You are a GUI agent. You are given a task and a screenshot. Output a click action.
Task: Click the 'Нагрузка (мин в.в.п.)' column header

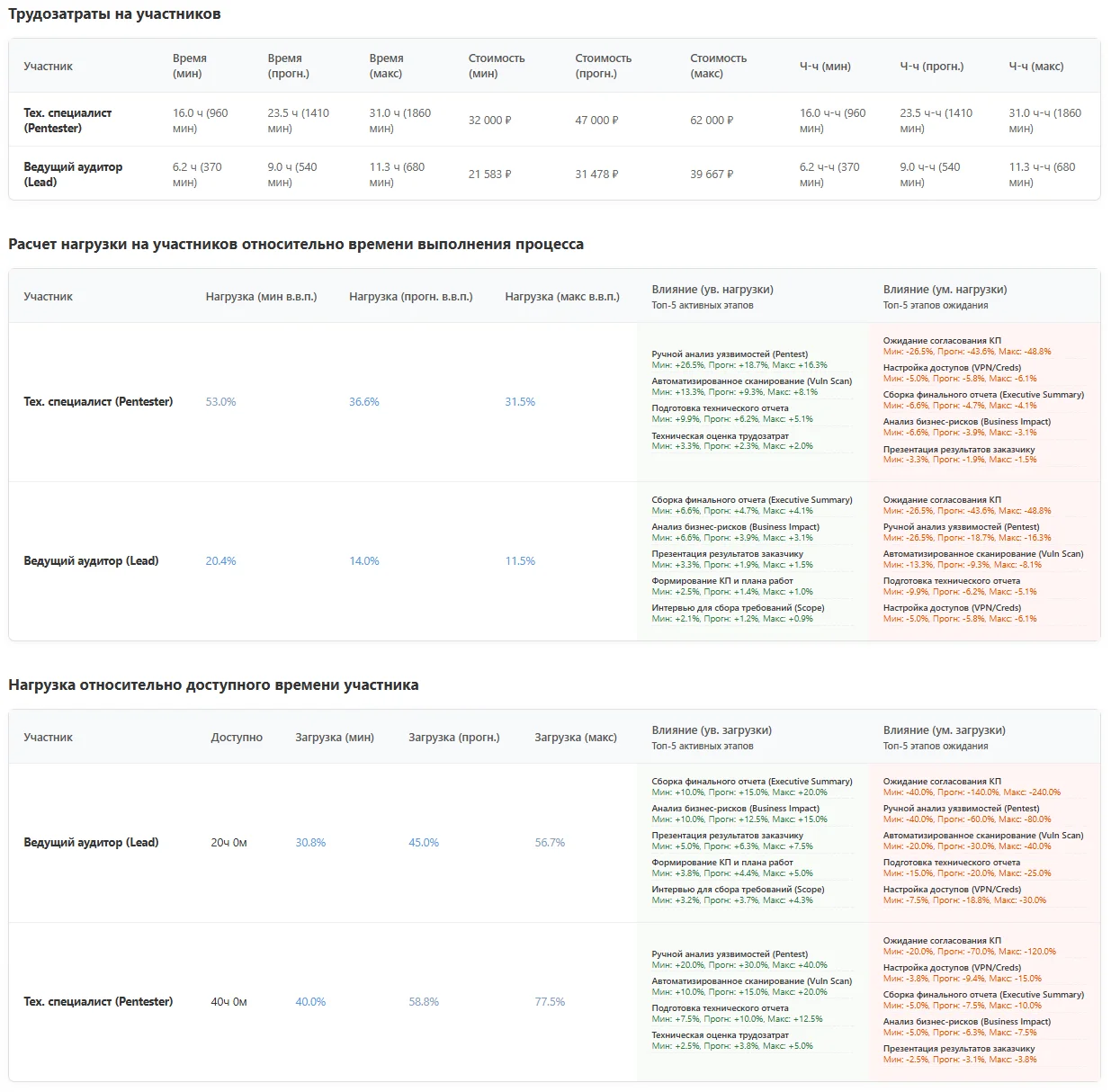point(261,297)
